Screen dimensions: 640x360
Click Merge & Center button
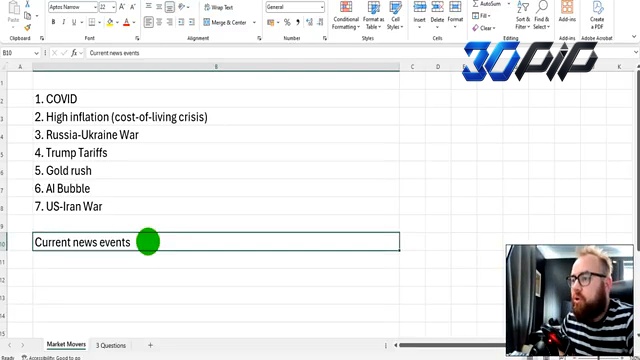(x=225, y=22)
